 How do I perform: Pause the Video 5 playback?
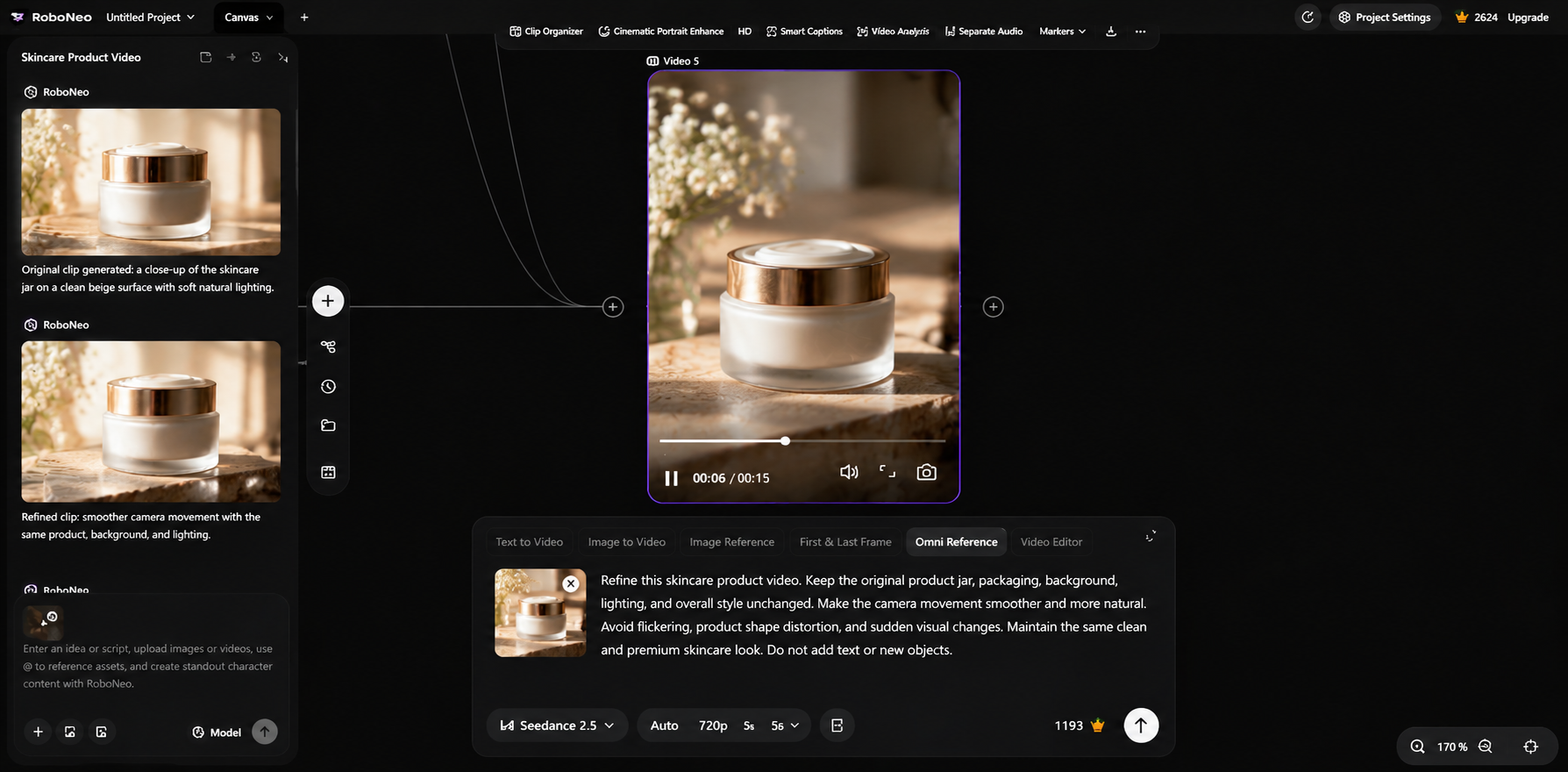[672, 478]
